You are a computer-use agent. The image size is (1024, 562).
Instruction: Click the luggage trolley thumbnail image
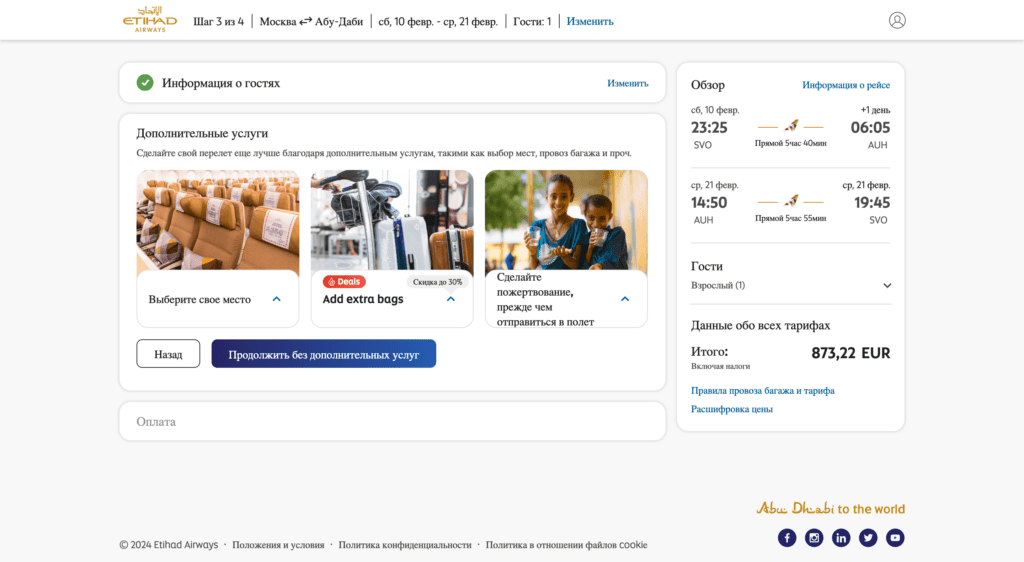coord(392,220)
